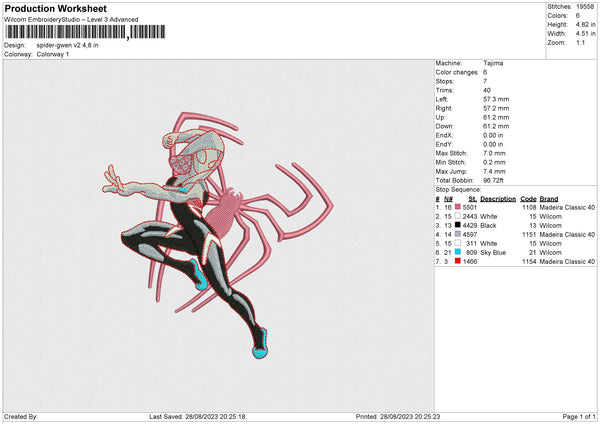Screen dimensions: 600x424
Task: Click the Height value 4.82 in
Action: (585, 24)
